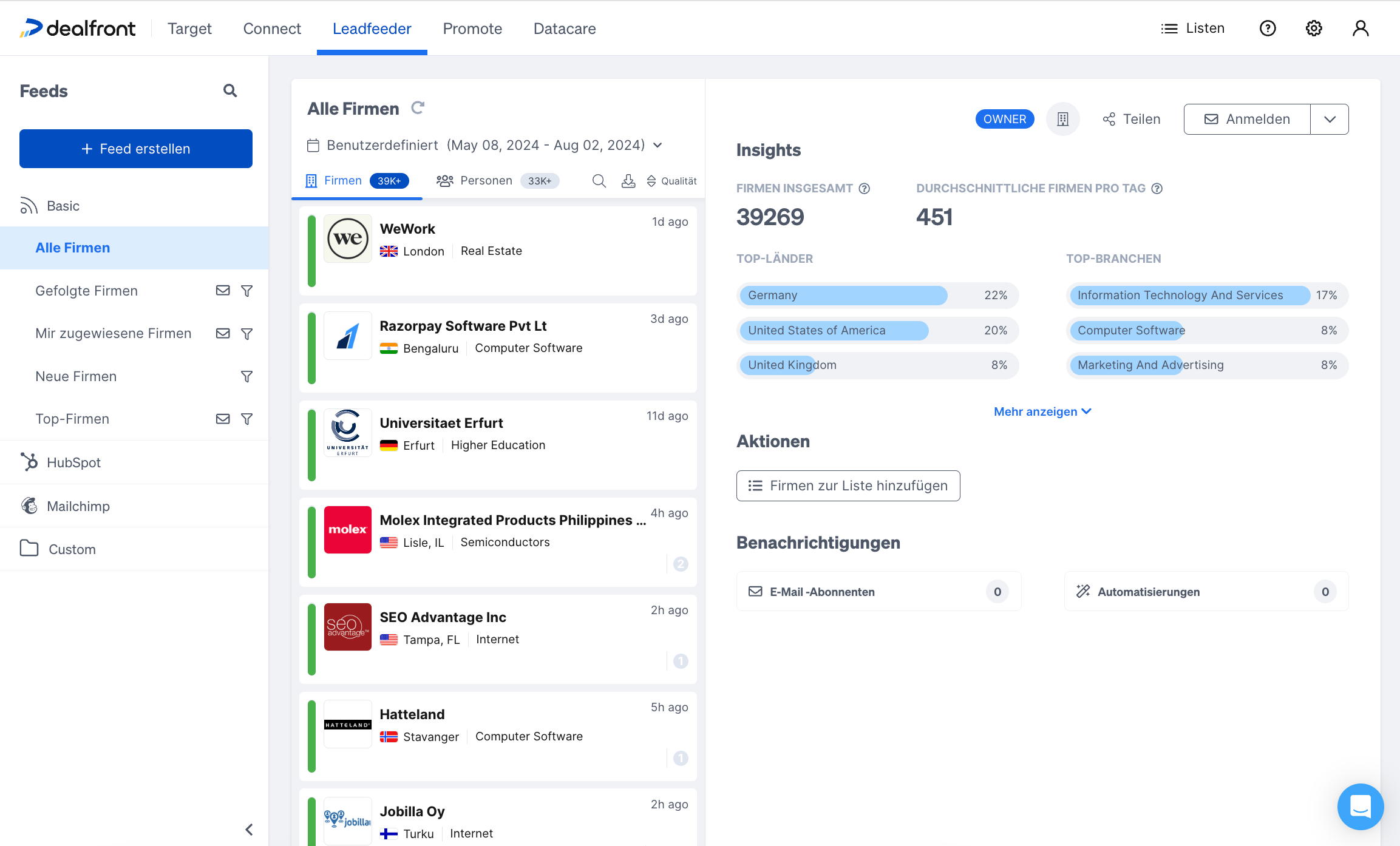Expand Mehr anzeigen in Insights
Viewport: 1400px width, 846px height.
(x=1042, y=411)
